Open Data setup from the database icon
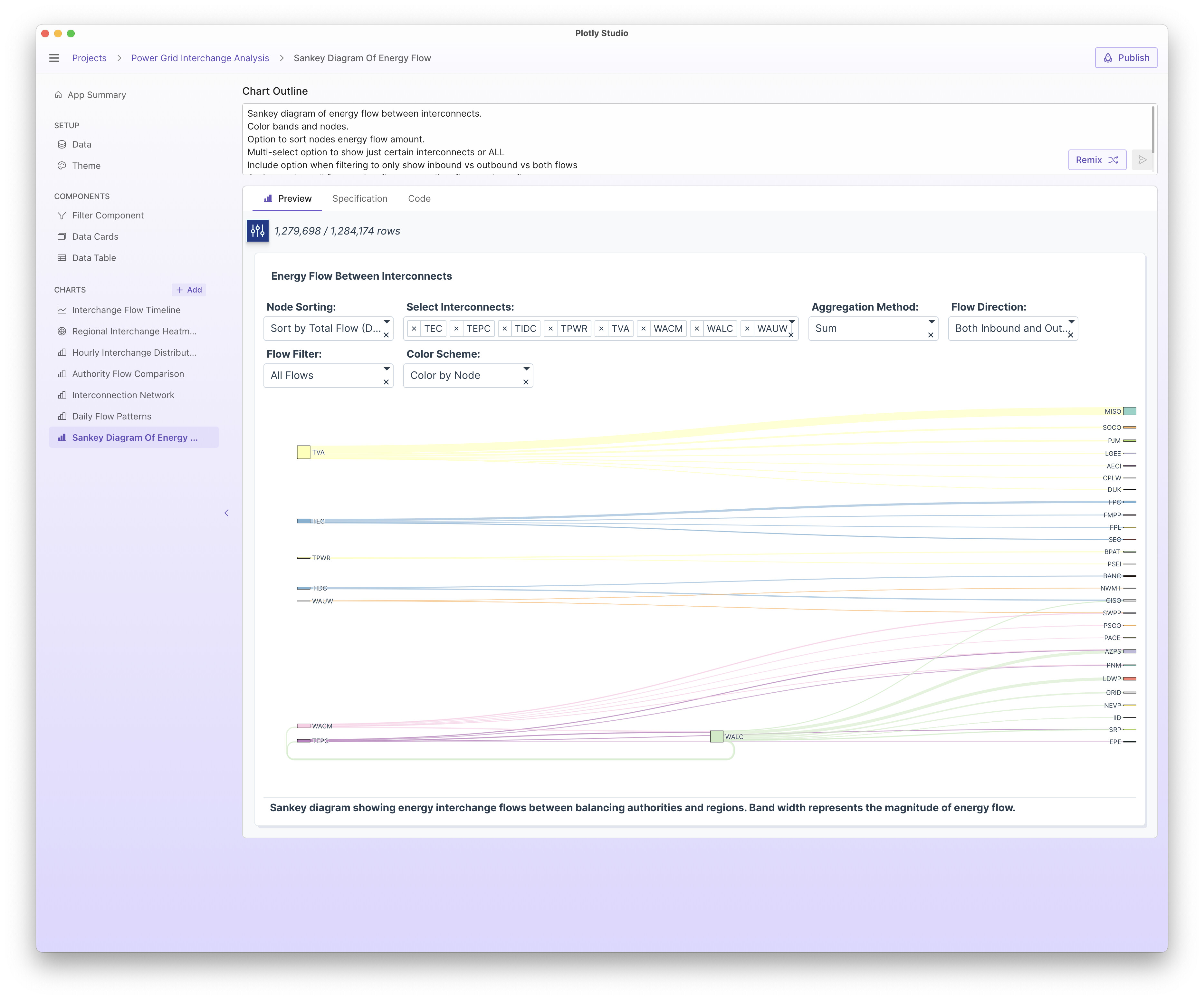This screenshot has width=1204, height=1000. coord(62,145)
